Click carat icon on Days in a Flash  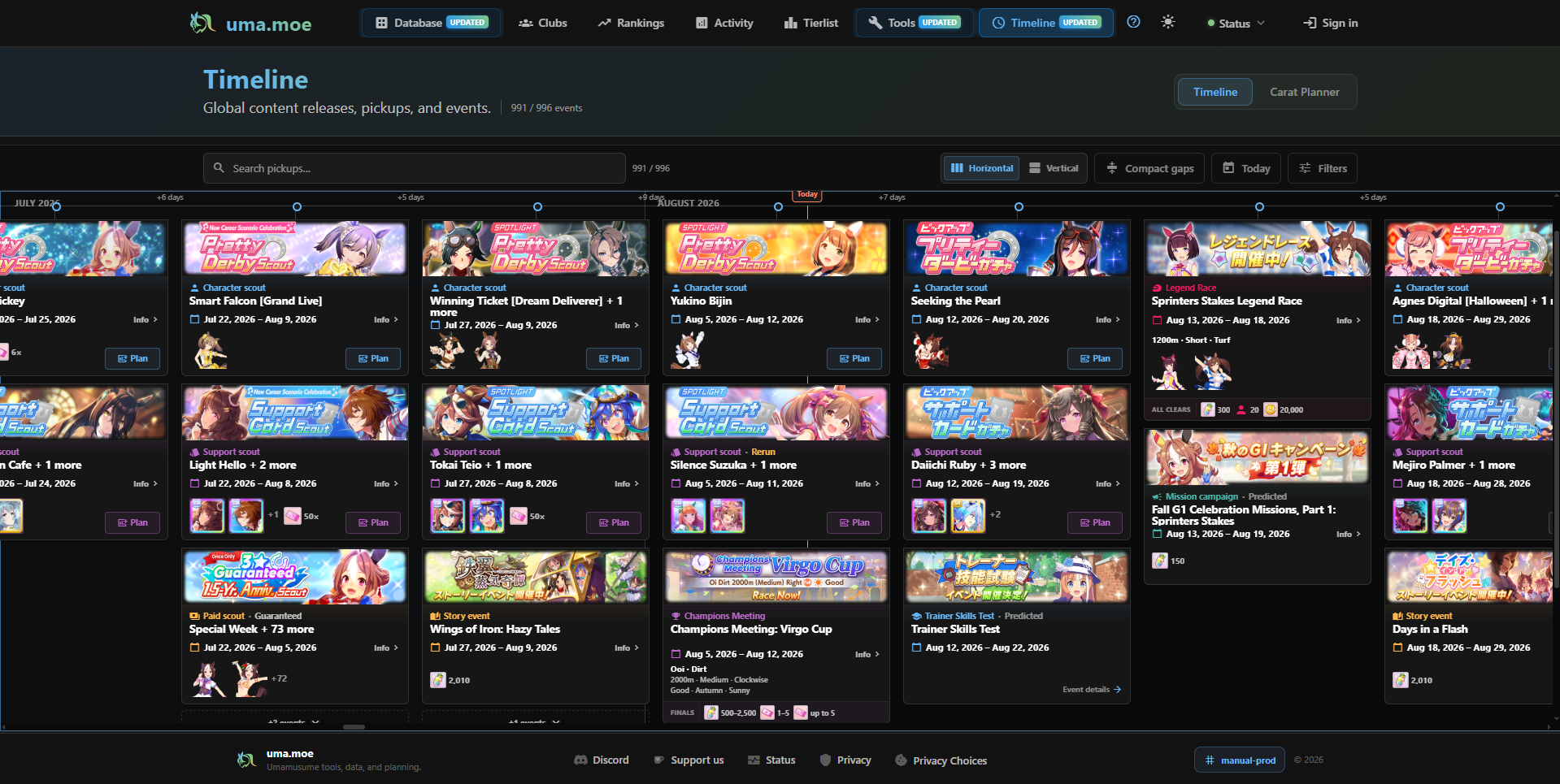(x=1401, y=680)
